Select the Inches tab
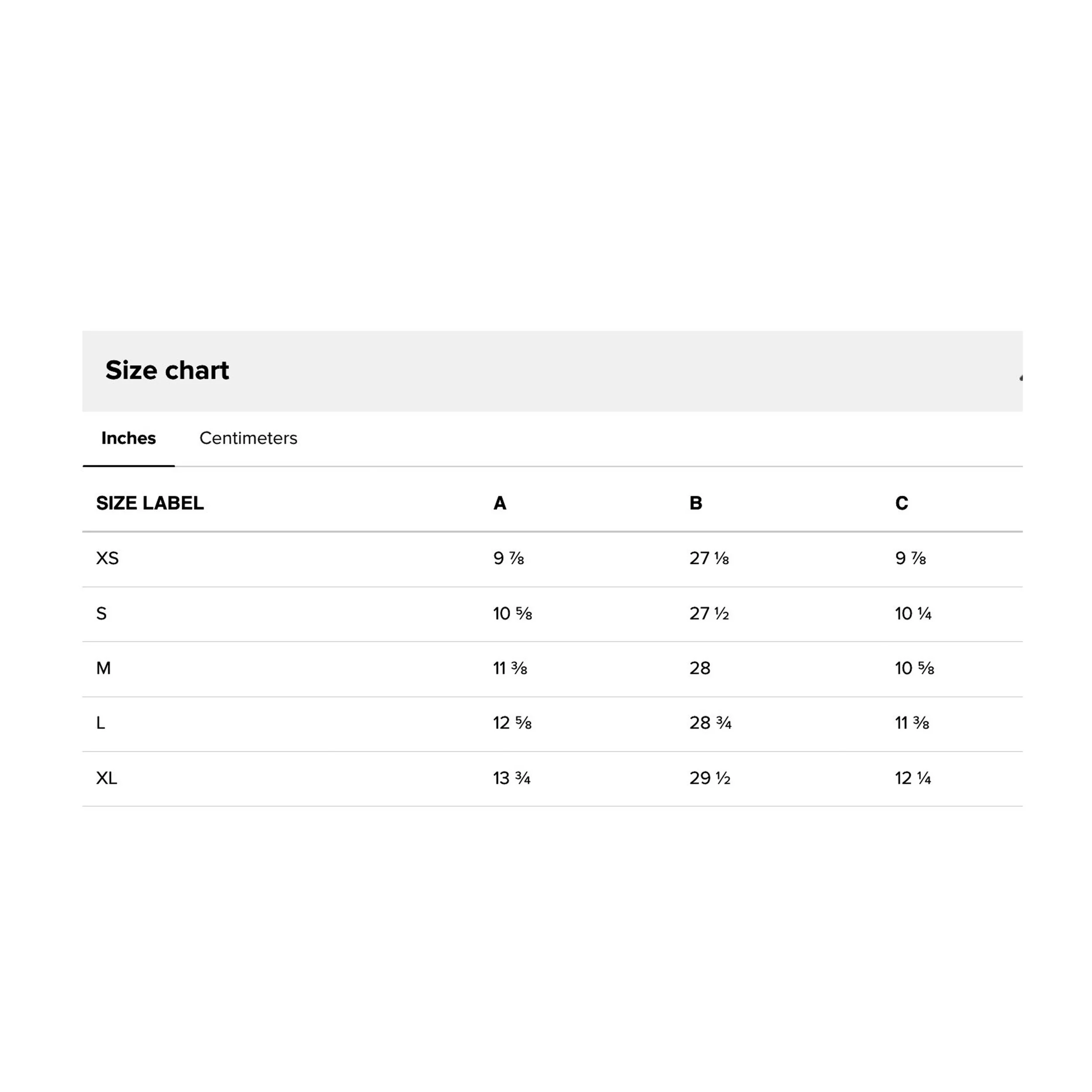This screenshot has width=1092, height=1092. click(x=128, y=438)
